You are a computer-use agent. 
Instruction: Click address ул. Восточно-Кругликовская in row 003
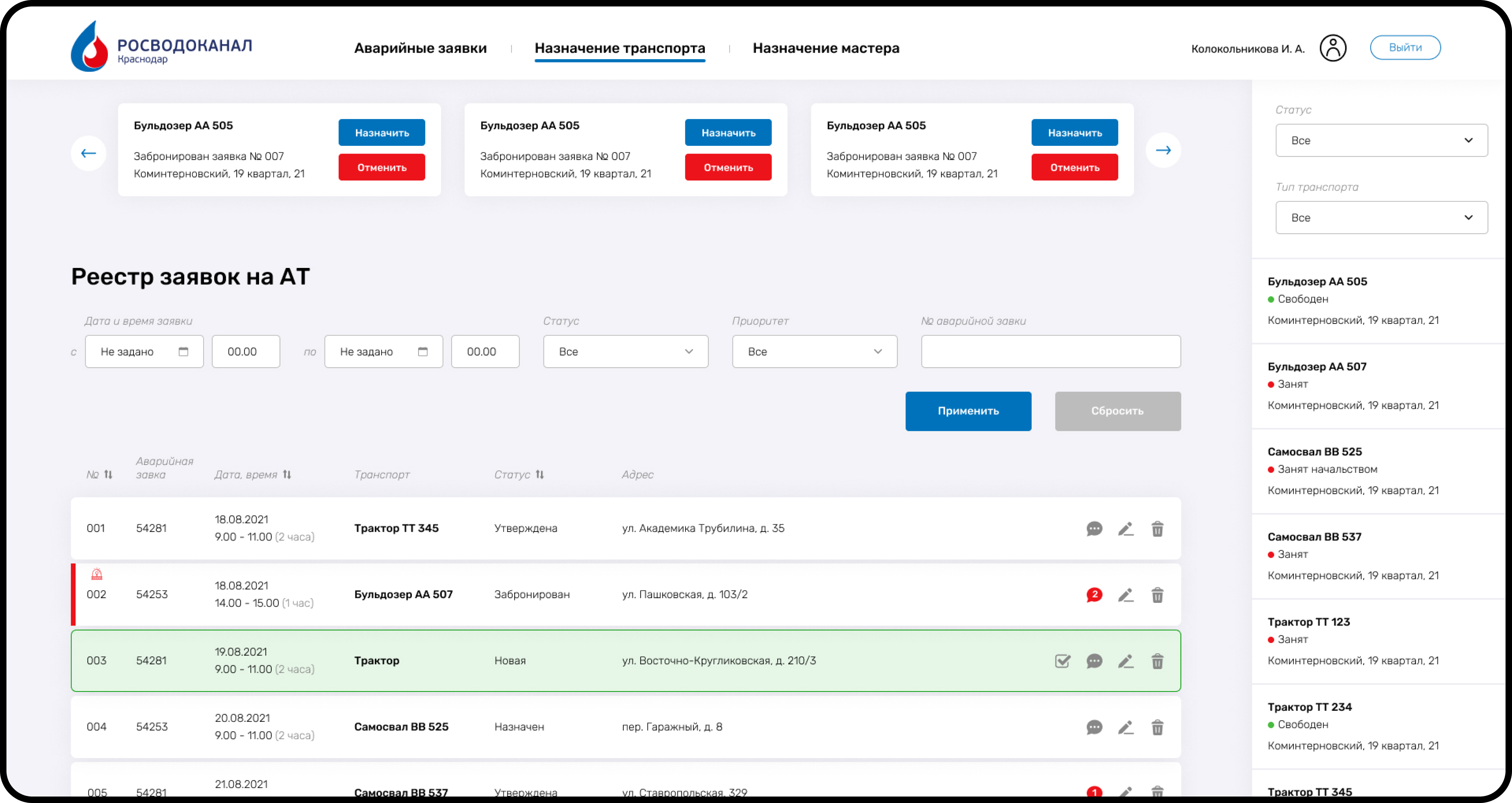(719, 661)
